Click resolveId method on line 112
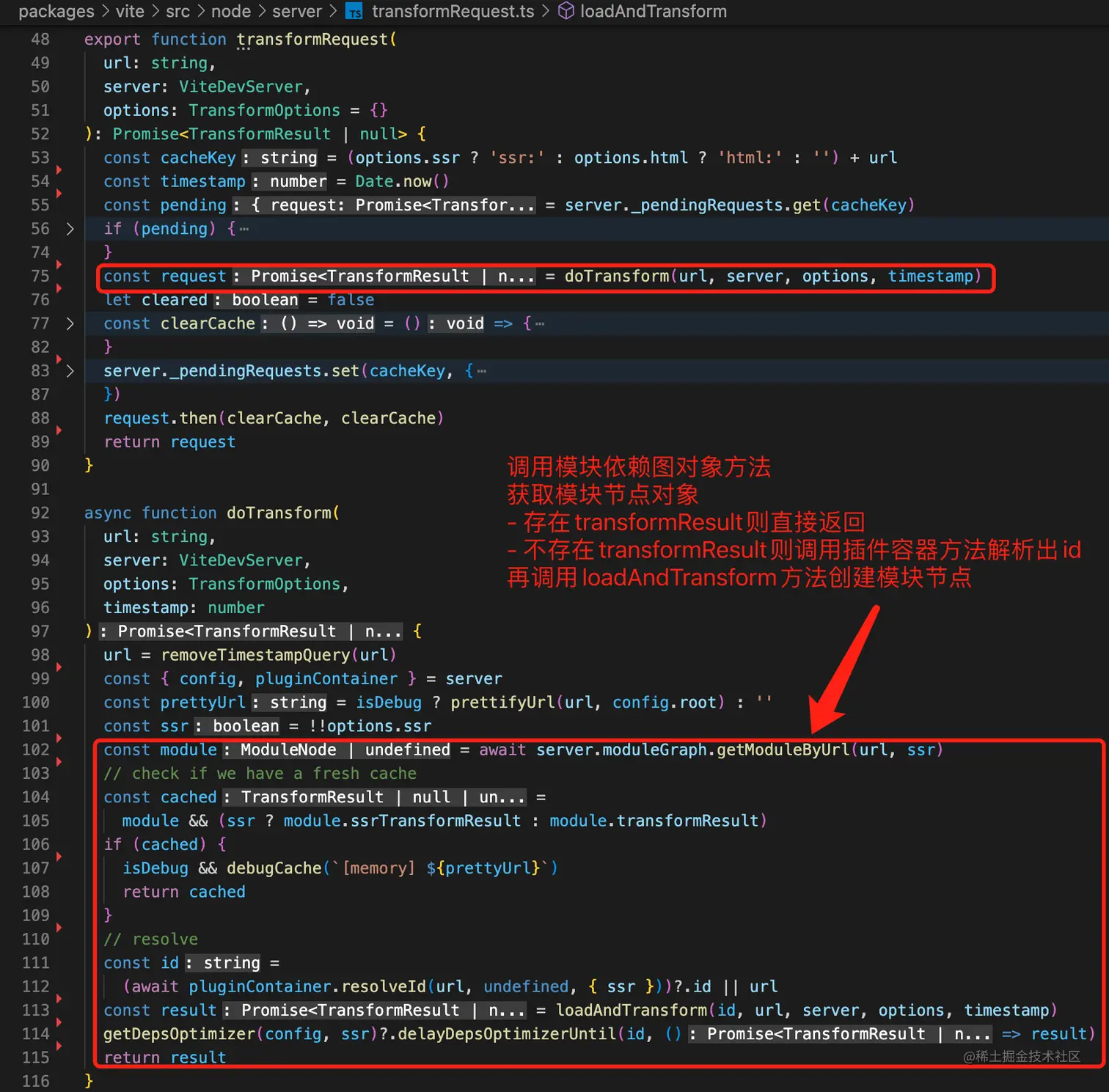The height and width of the screenshot is (1092, 1109). (x=384, y=987)
